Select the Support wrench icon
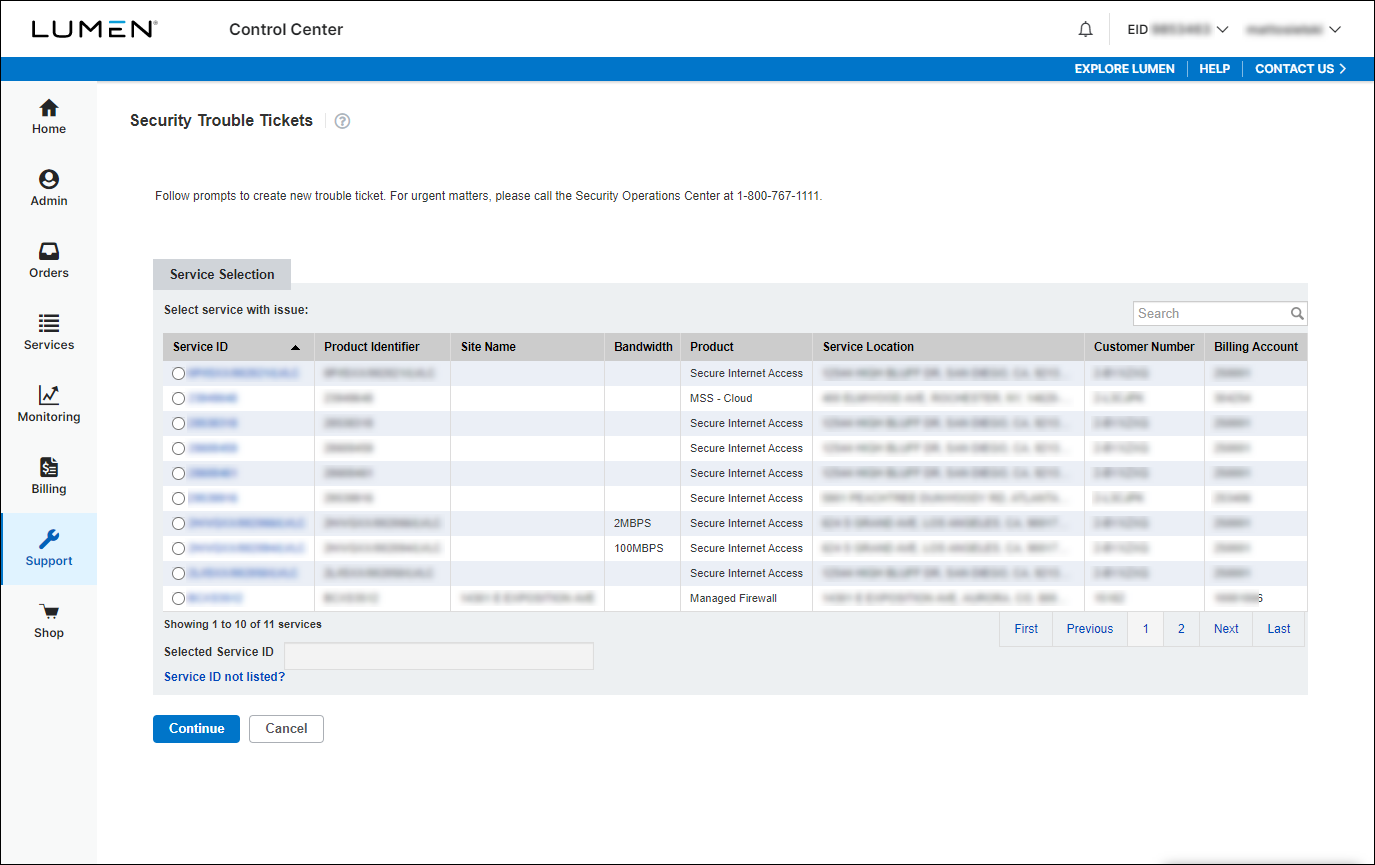This screenshot has width=1375, height=865. [x=49, y=539]
